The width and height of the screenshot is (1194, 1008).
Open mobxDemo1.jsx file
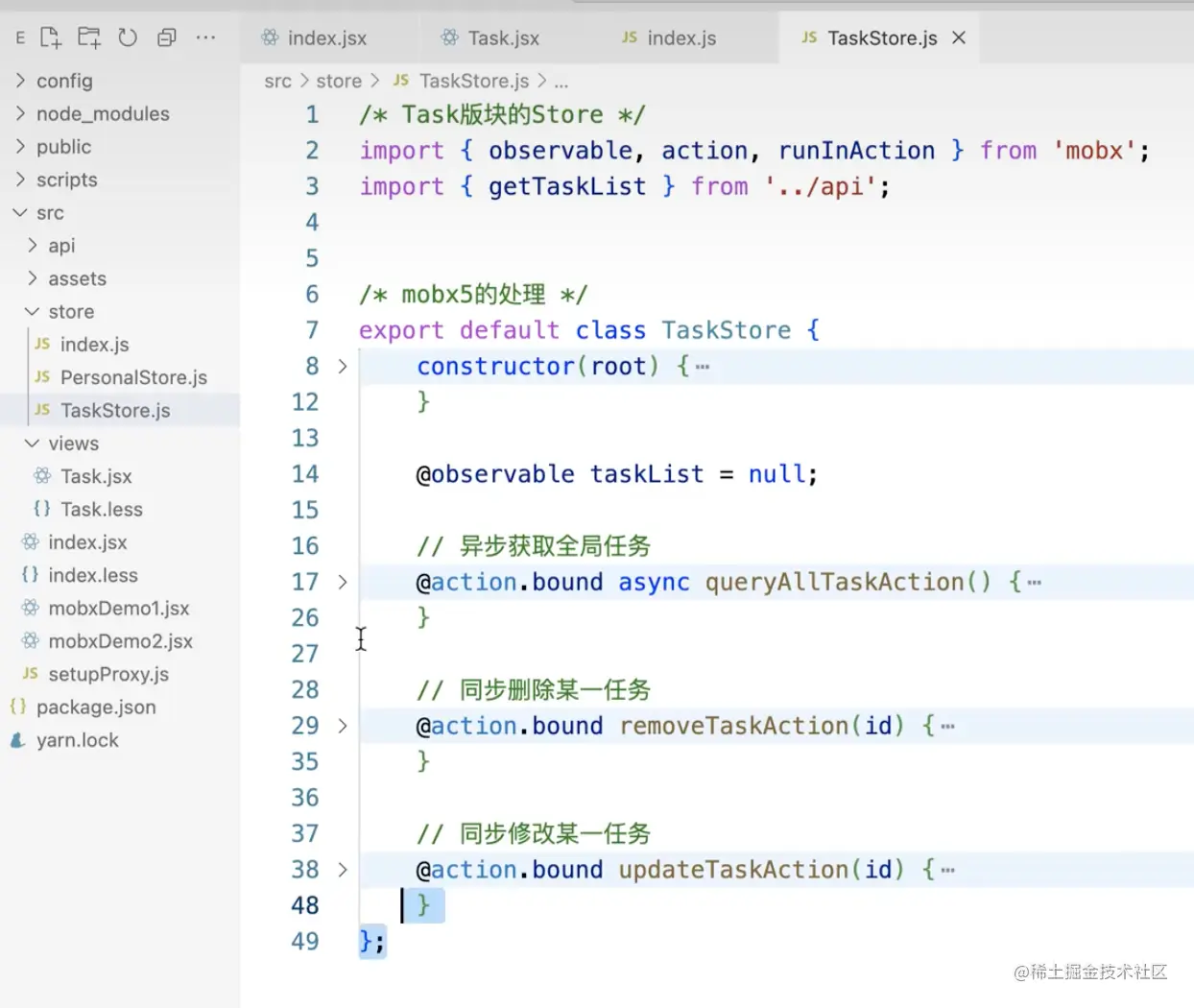tap(120, 608)
